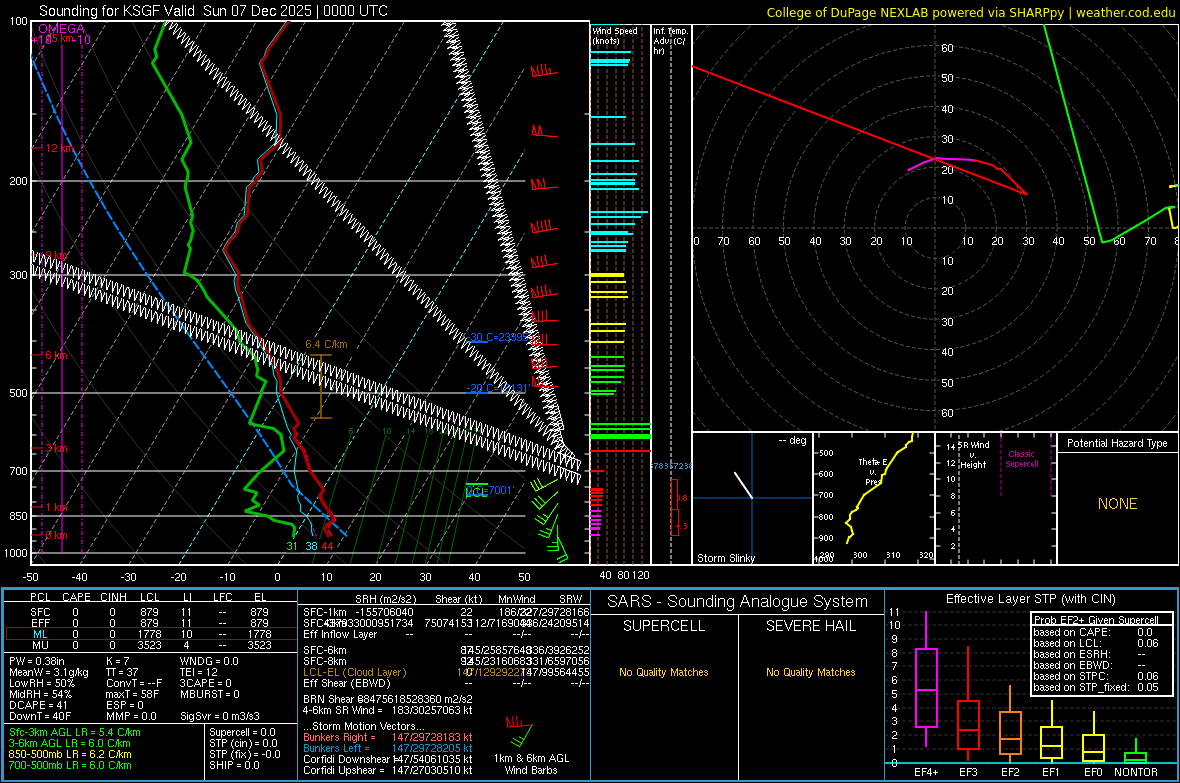
Task: Click the 'SFC-1km' kinematics row label
Action: tap(324, 612)
